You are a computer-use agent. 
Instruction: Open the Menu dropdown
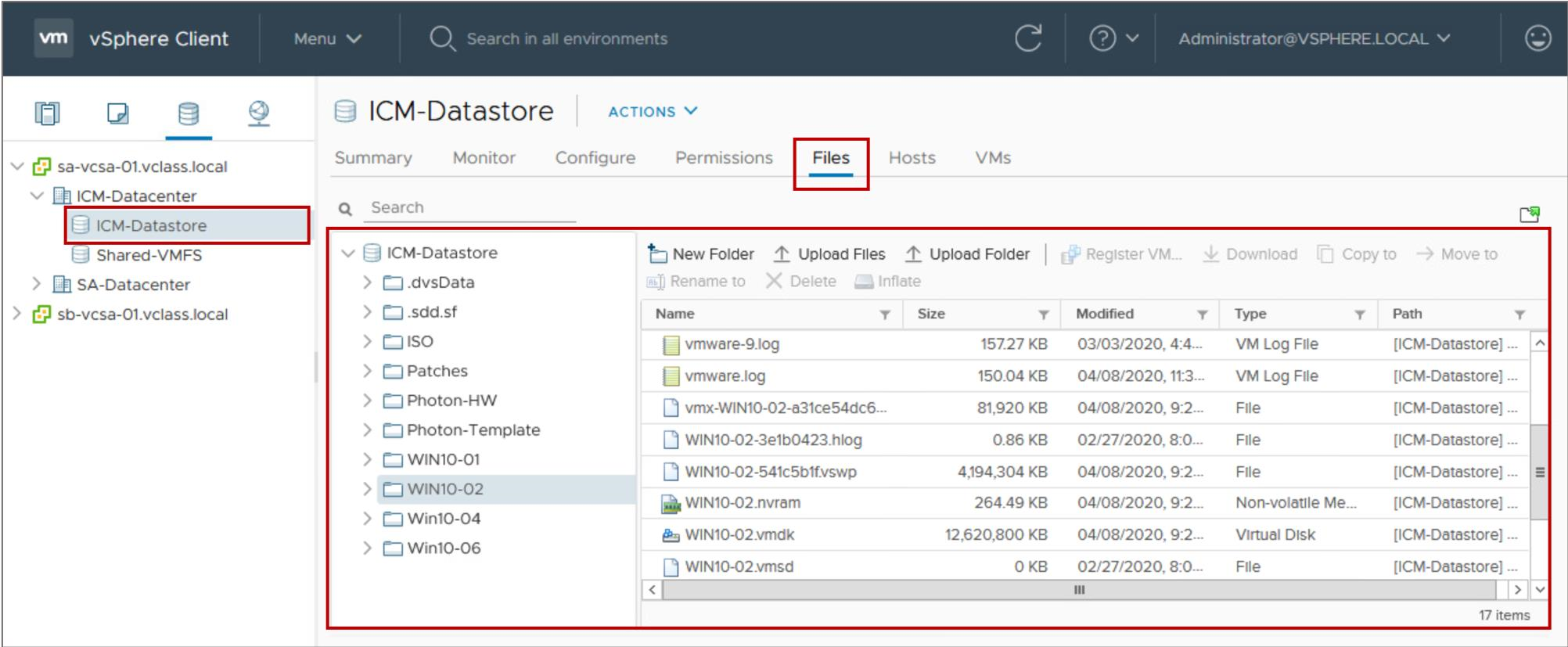click(327, 38)
